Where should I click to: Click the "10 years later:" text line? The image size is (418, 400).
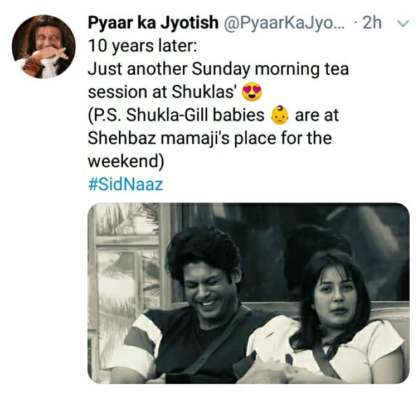tap(142, 46)
